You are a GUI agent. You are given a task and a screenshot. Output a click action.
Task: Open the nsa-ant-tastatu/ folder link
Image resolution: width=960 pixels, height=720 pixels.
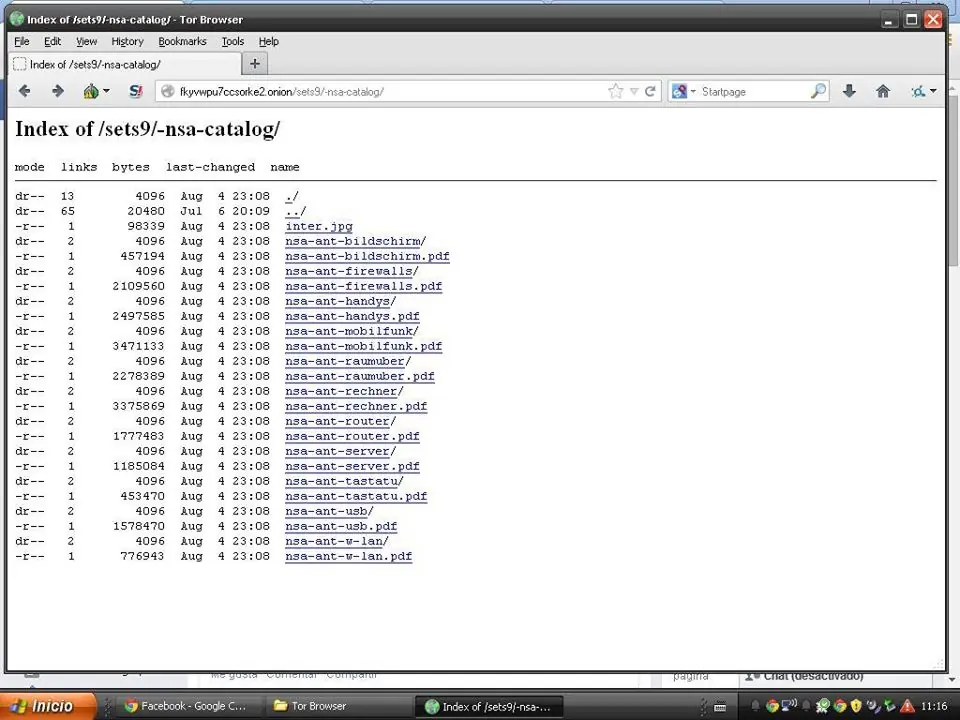tap(344, 481)
